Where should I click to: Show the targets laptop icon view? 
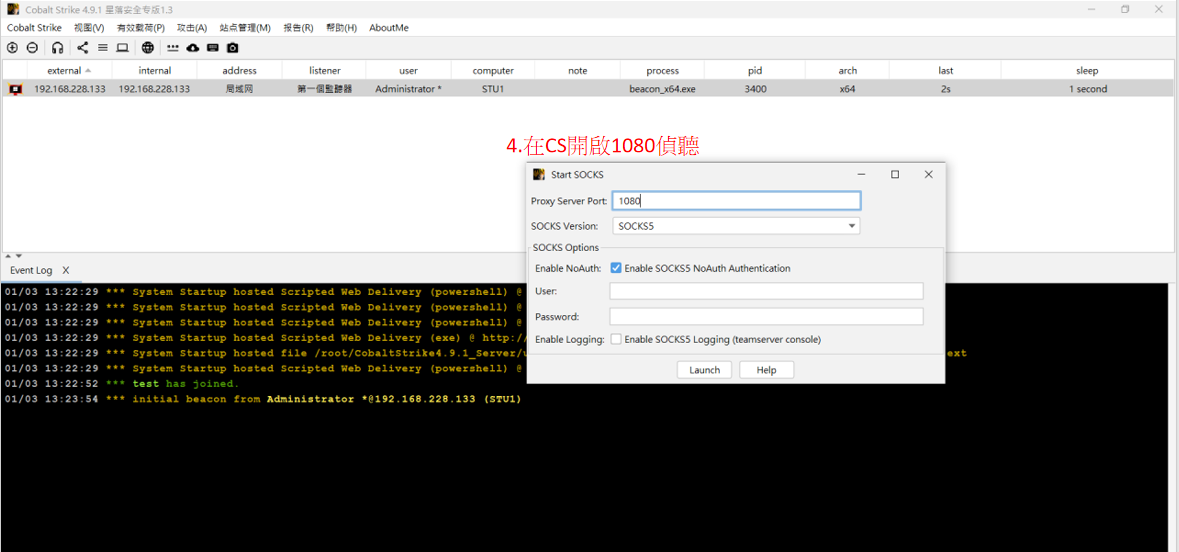pos(123,47)
